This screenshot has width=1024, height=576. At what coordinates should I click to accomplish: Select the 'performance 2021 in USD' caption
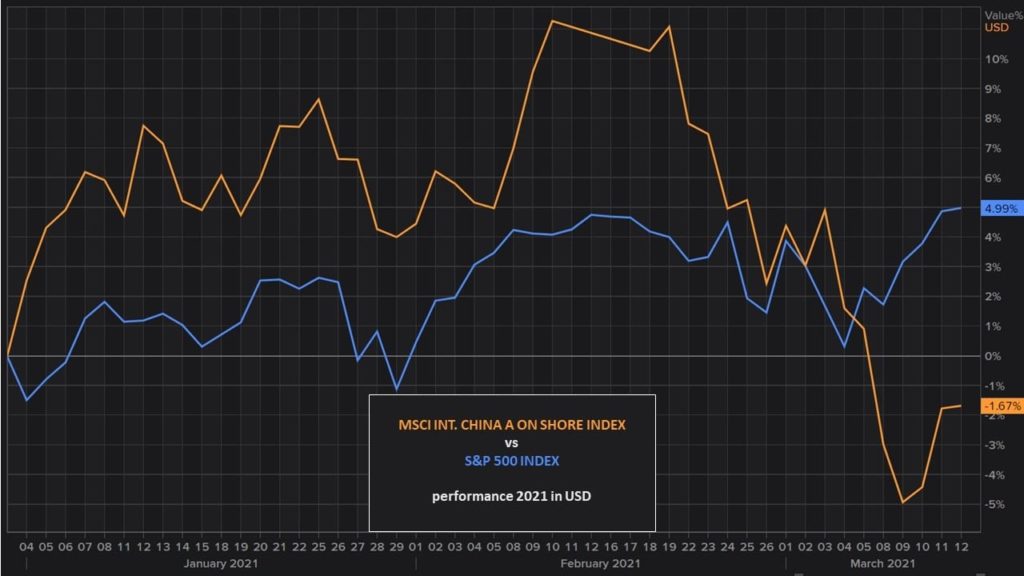(511, 496)
